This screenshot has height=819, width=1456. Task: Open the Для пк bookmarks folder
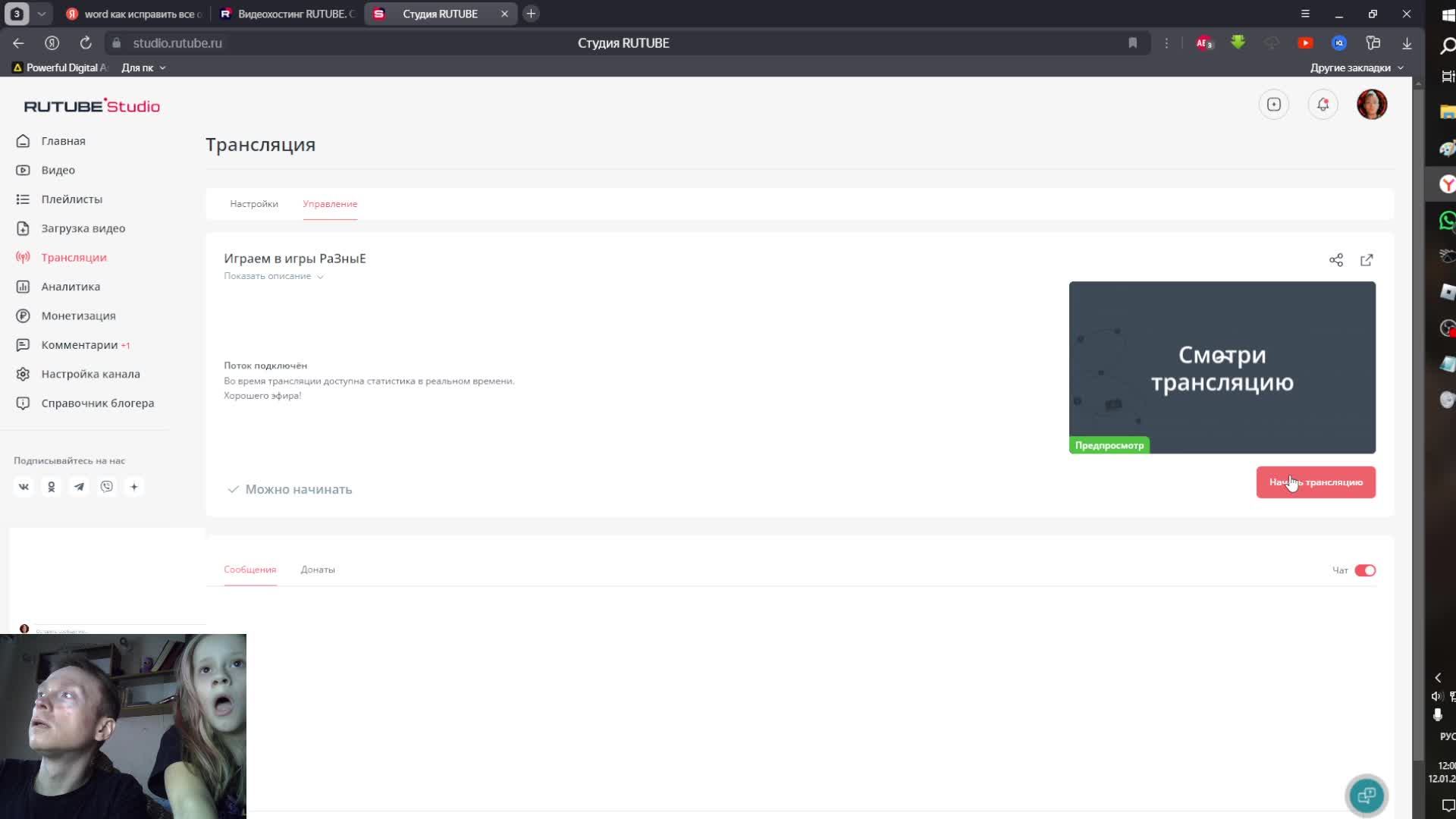click(143, 67)
